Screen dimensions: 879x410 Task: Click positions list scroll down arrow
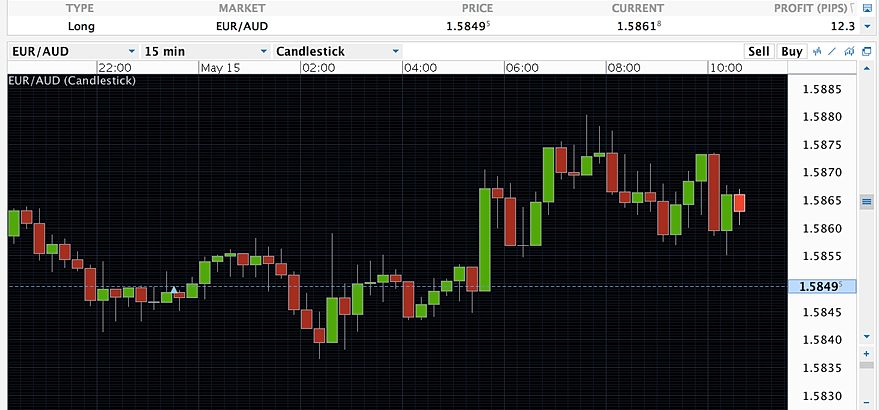coord(867,26)
